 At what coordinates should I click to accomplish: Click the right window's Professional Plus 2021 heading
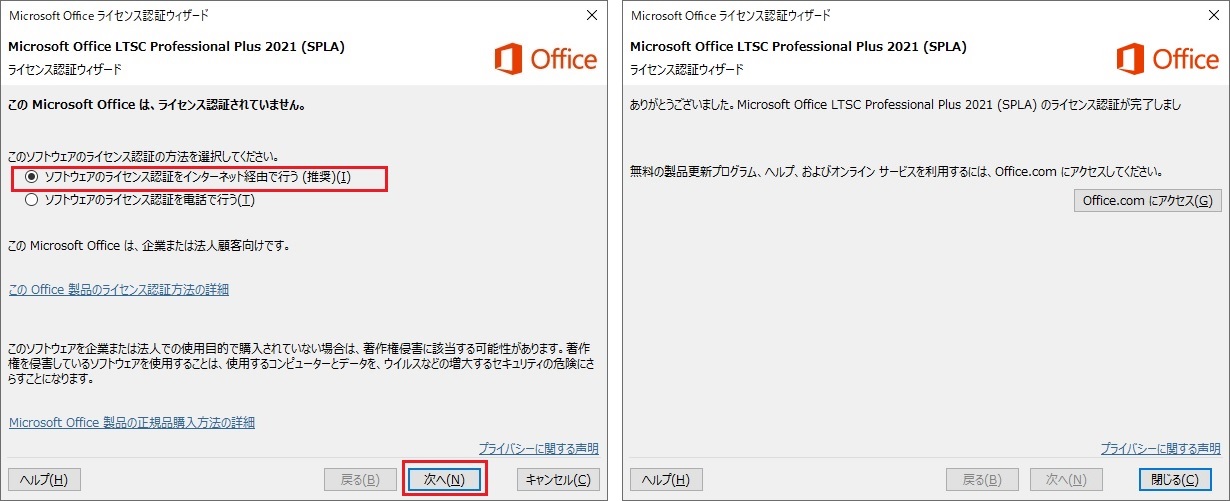click(799, 46)
